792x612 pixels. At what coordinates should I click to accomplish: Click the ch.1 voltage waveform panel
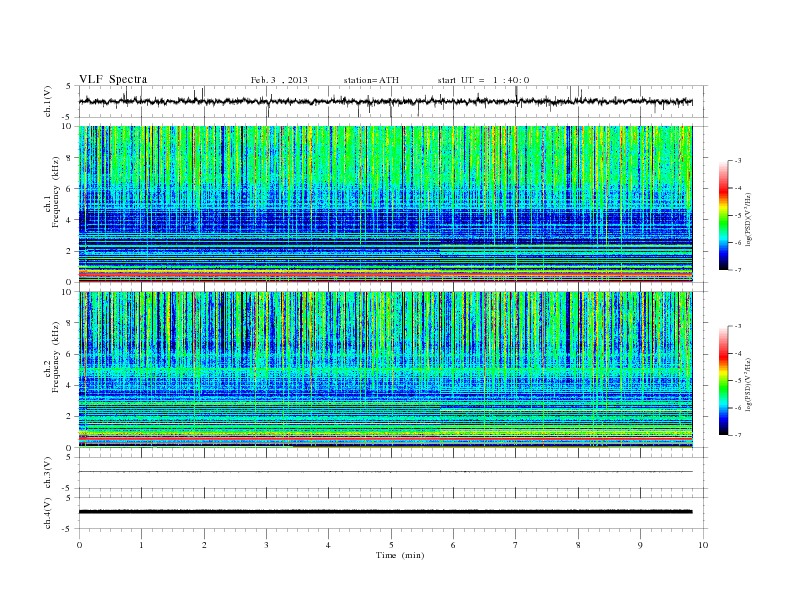pos(393,101)
